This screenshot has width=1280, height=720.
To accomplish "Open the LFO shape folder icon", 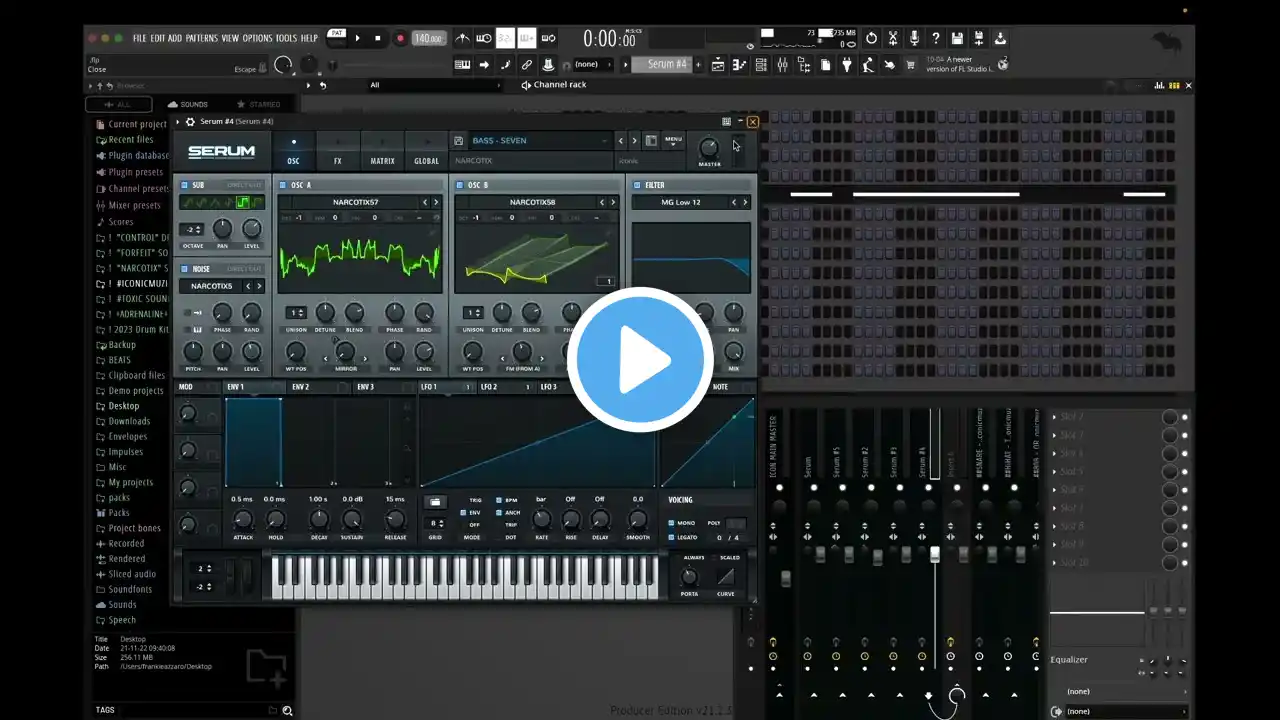I will coord(435,502).
